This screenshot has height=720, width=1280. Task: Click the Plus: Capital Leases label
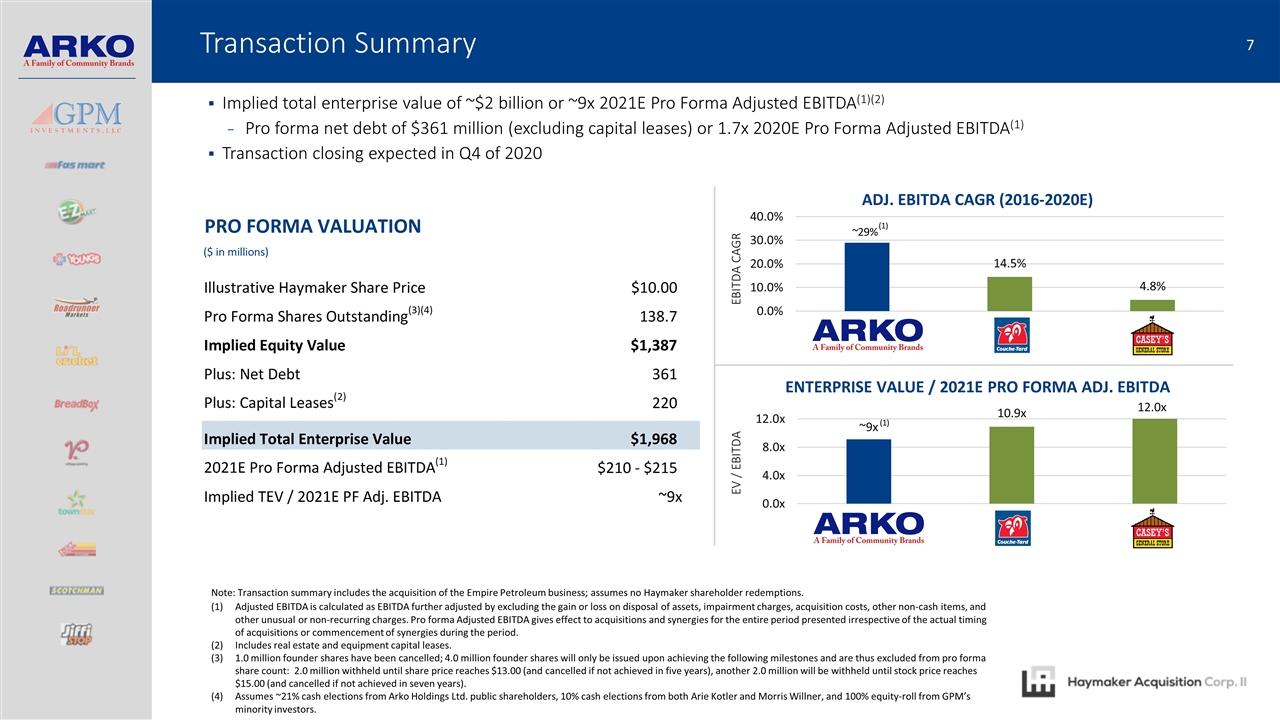point(275,402)
